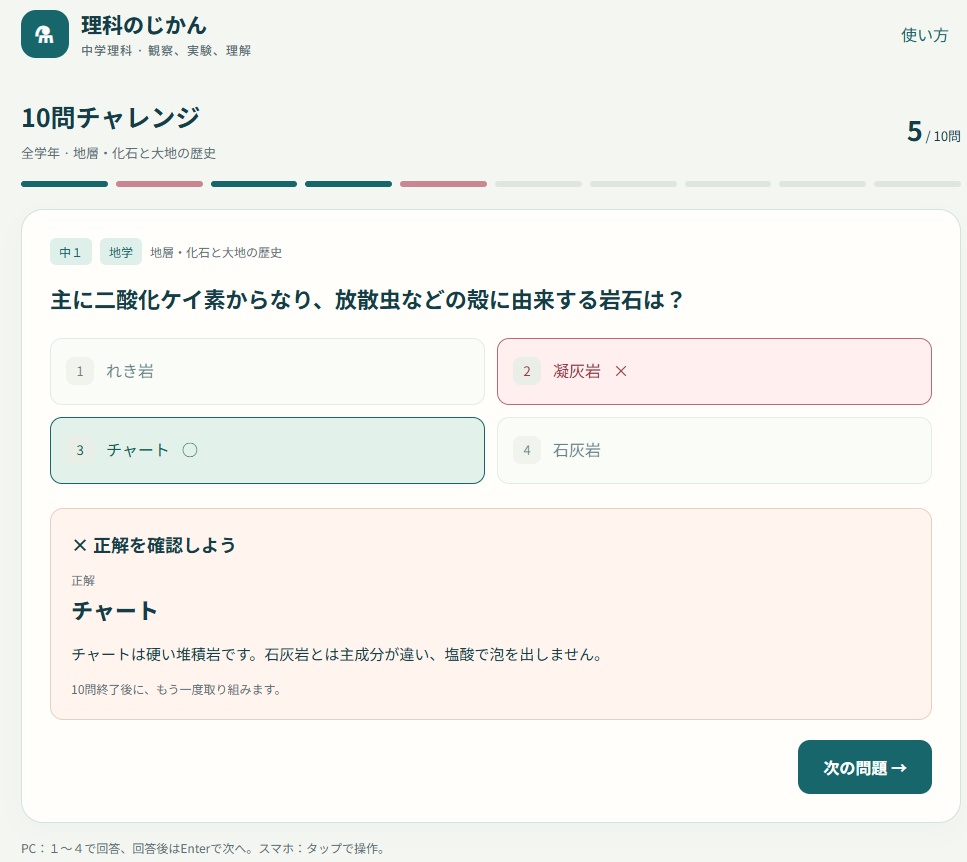Click the number 1 badge on れき岩 option
This screenshot has height=862, width=967.
click(x=80, y=371)
